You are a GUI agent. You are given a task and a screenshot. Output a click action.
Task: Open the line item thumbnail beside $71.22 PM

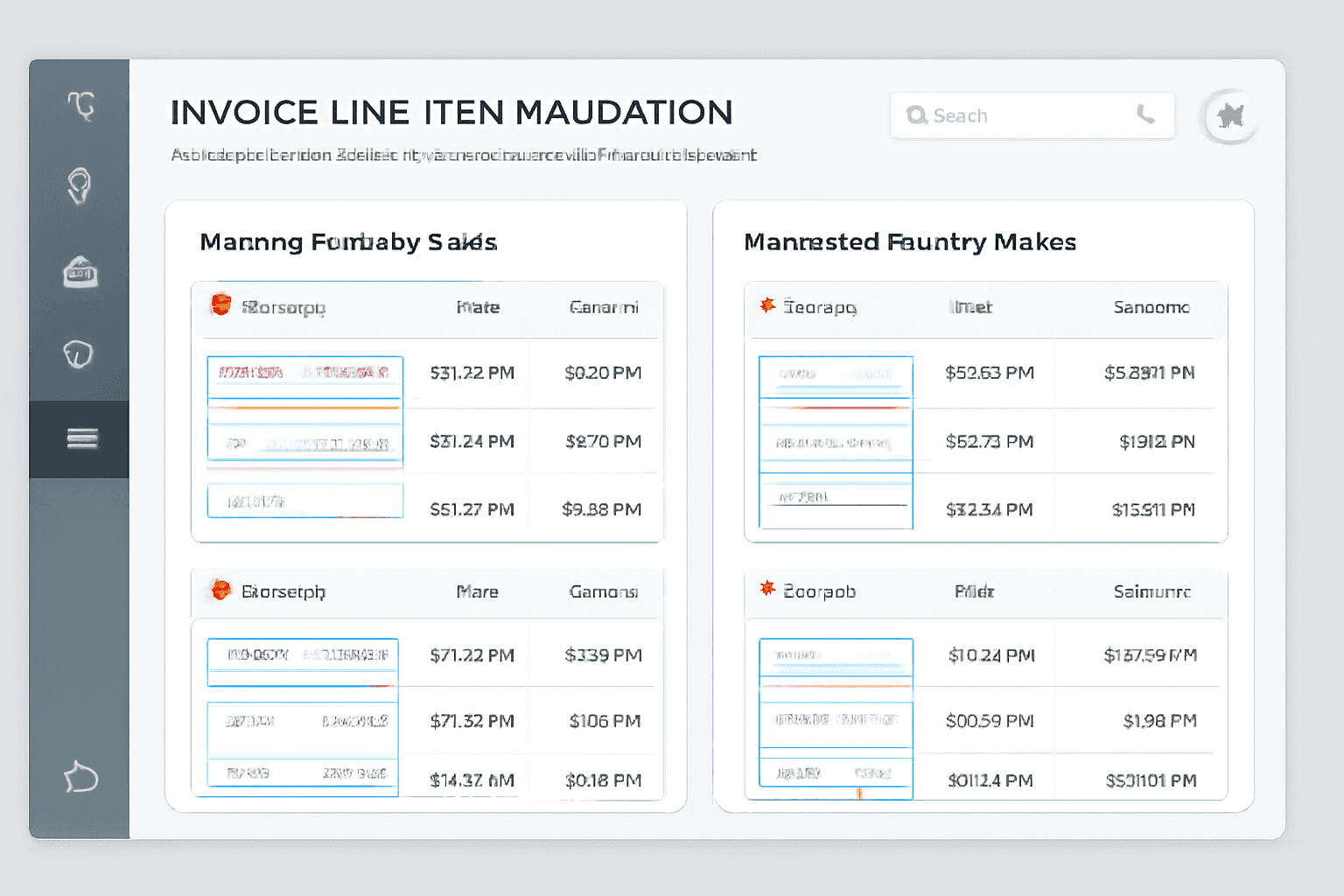(x=303, y=661)
